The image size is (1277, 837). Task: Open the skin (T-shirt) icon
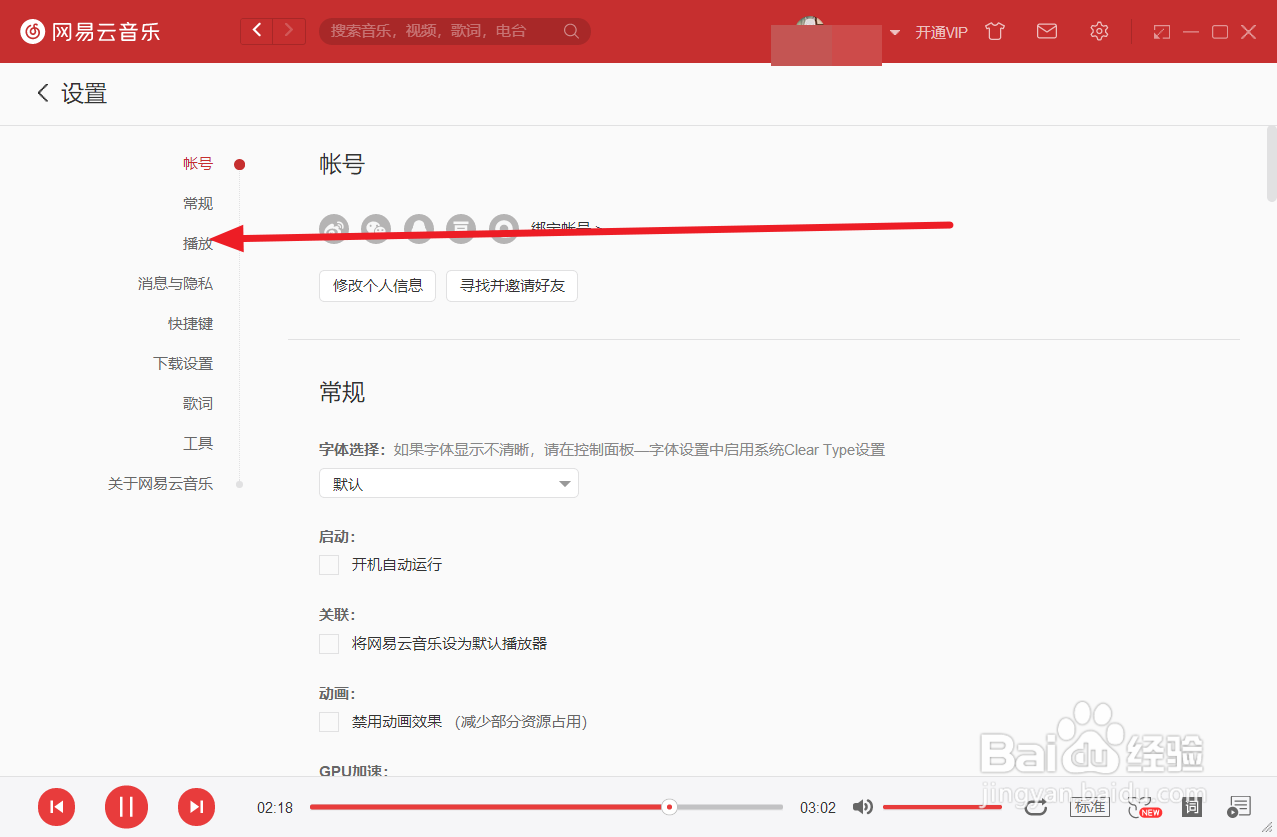tap(994, 31)
